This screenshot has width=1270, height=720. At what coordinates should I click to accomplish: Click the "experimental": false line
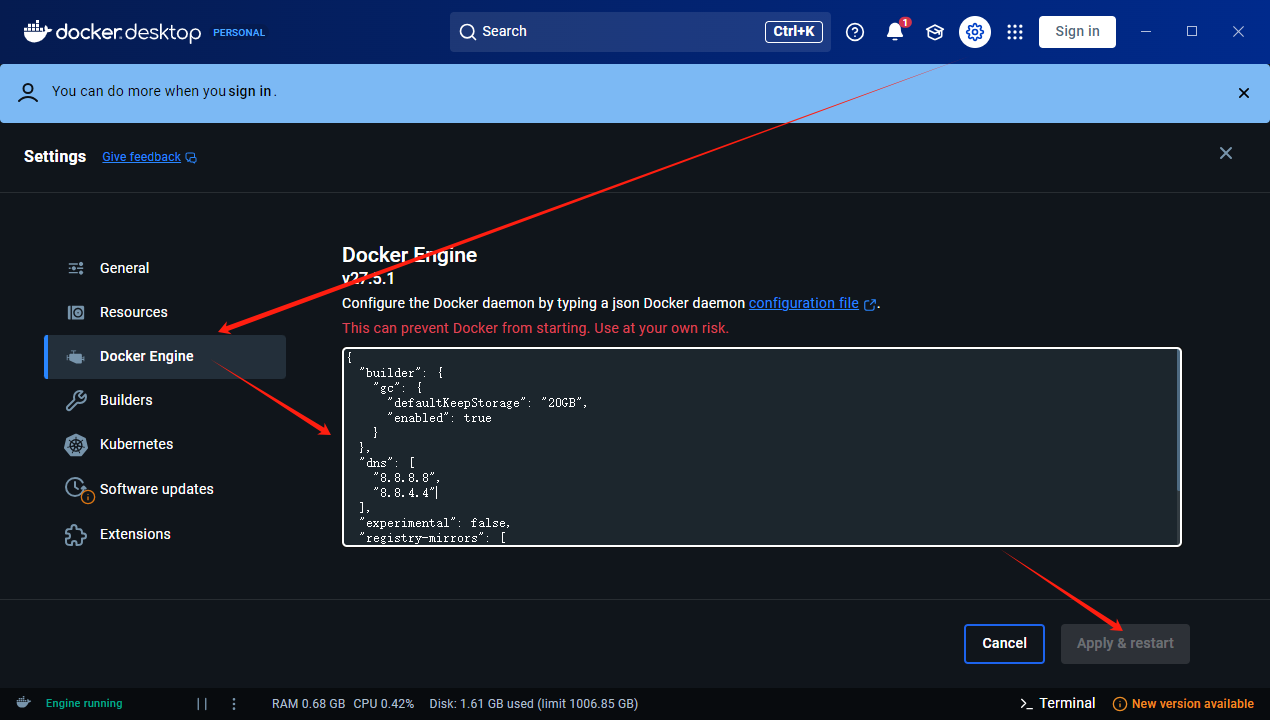pos(435,523)
